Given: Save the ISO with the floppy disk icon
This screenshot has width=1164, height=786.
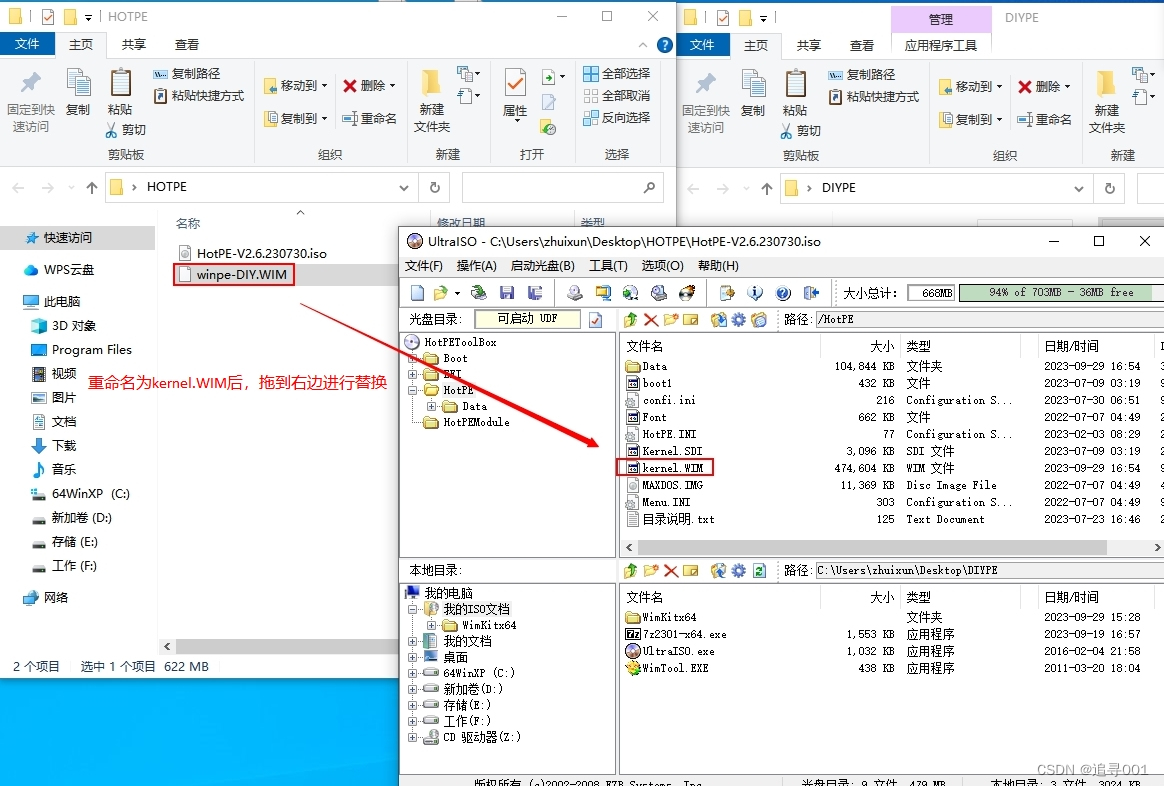Looking at the screenshot, I should coord(507,293).
